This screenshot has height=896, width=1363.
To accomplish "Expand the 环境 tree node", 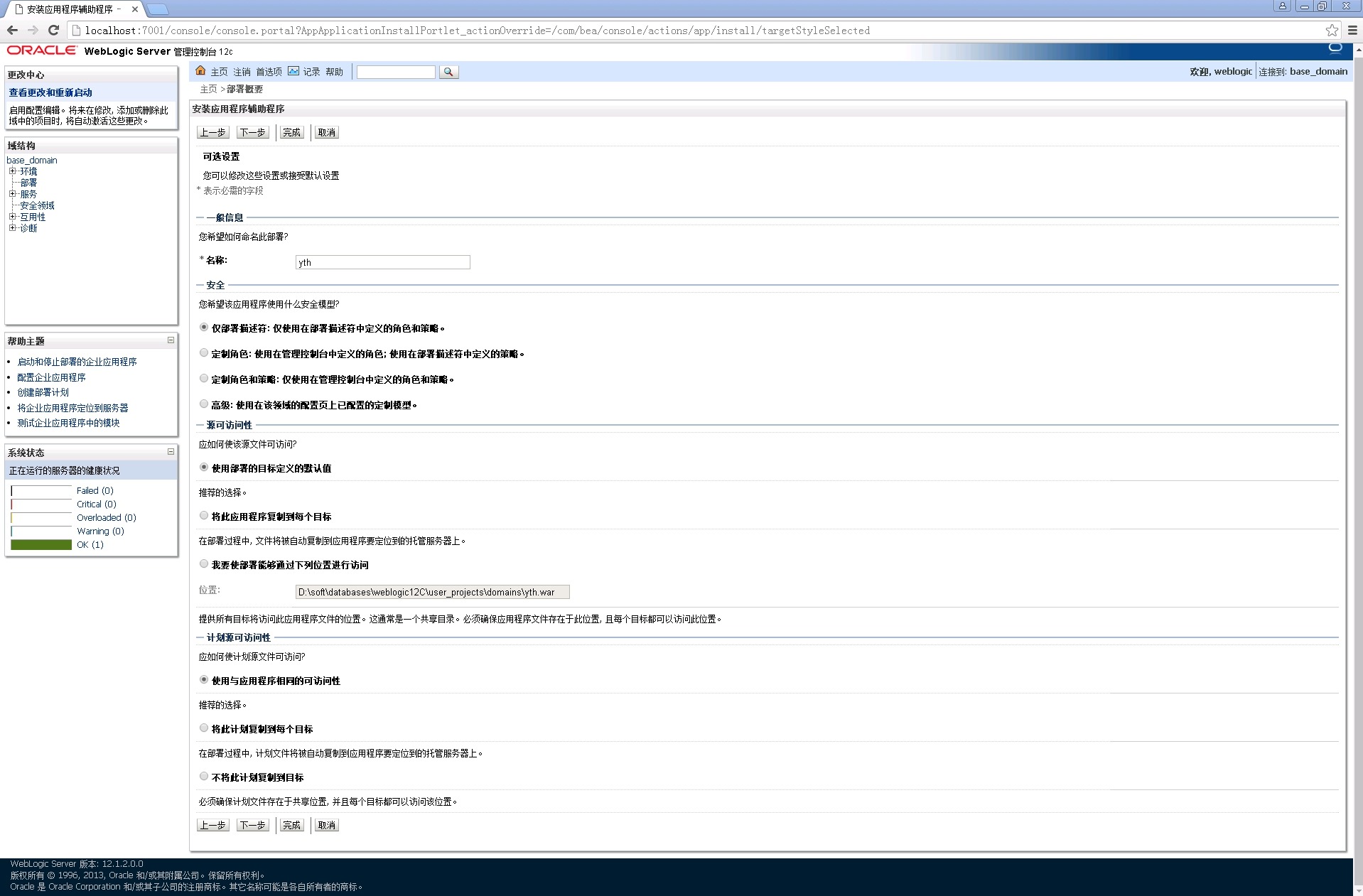I will click(x=12, y=171).
